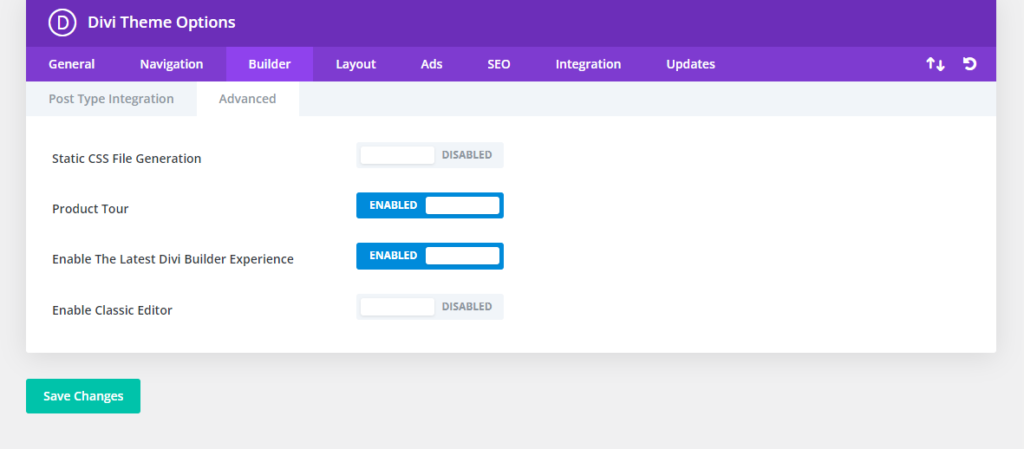Viewport: 1024px width, 449px height.
Task: Open the import/export arrows icon
Action: click(935, 64)
